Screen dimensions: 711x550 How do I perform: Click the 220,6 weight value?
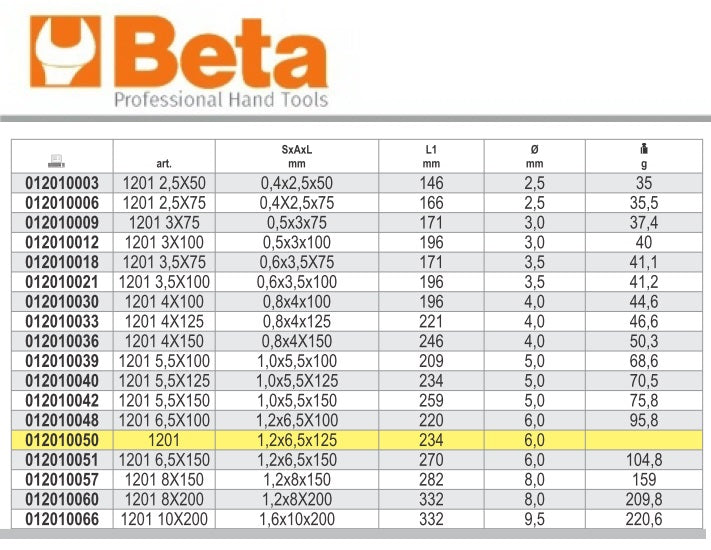[x=643, y=519]
